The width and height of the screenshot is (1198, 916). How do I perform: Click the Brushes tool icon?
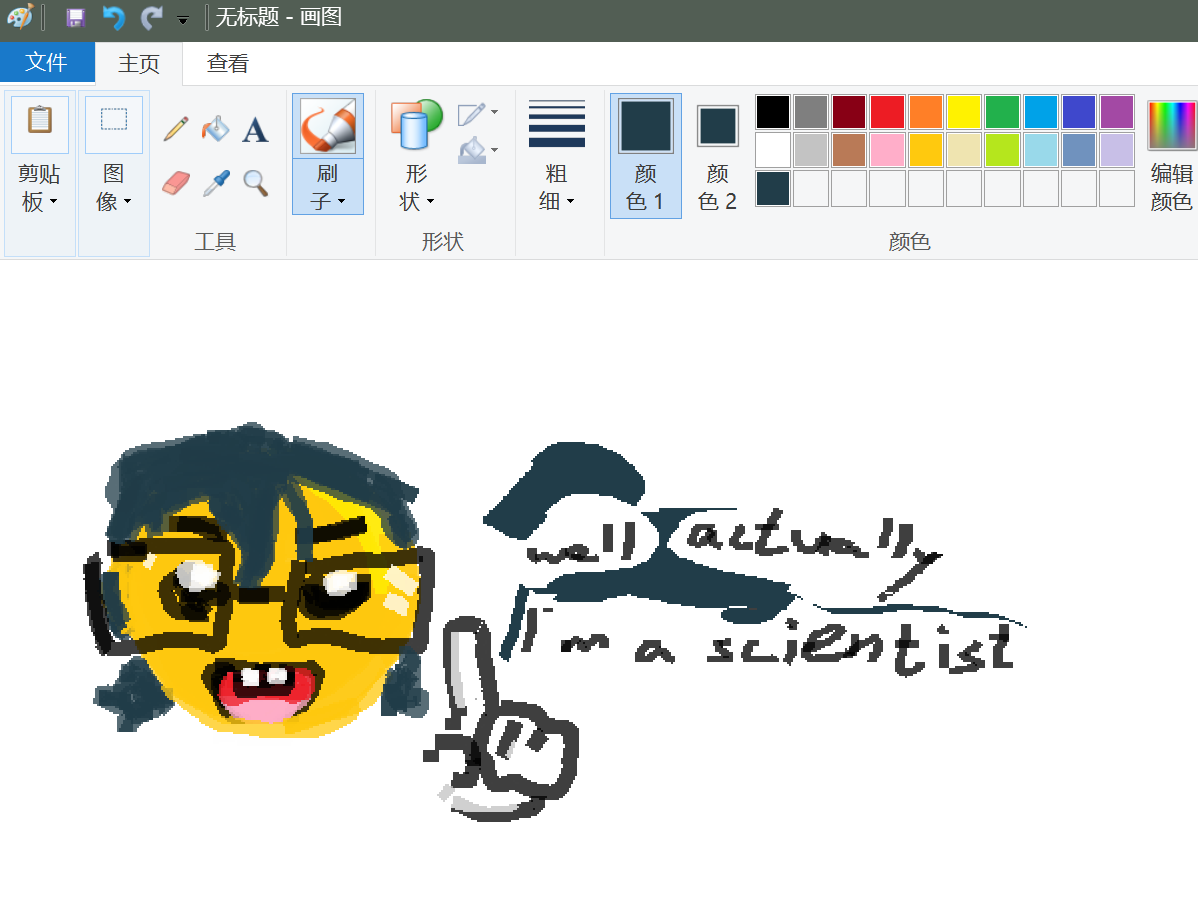[x=328, y=126]
